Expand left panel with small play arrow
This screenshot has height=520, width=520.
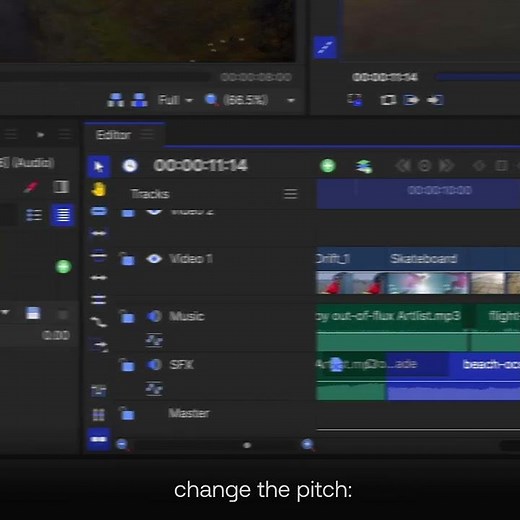pyautogui.click(x=40, y=135)
